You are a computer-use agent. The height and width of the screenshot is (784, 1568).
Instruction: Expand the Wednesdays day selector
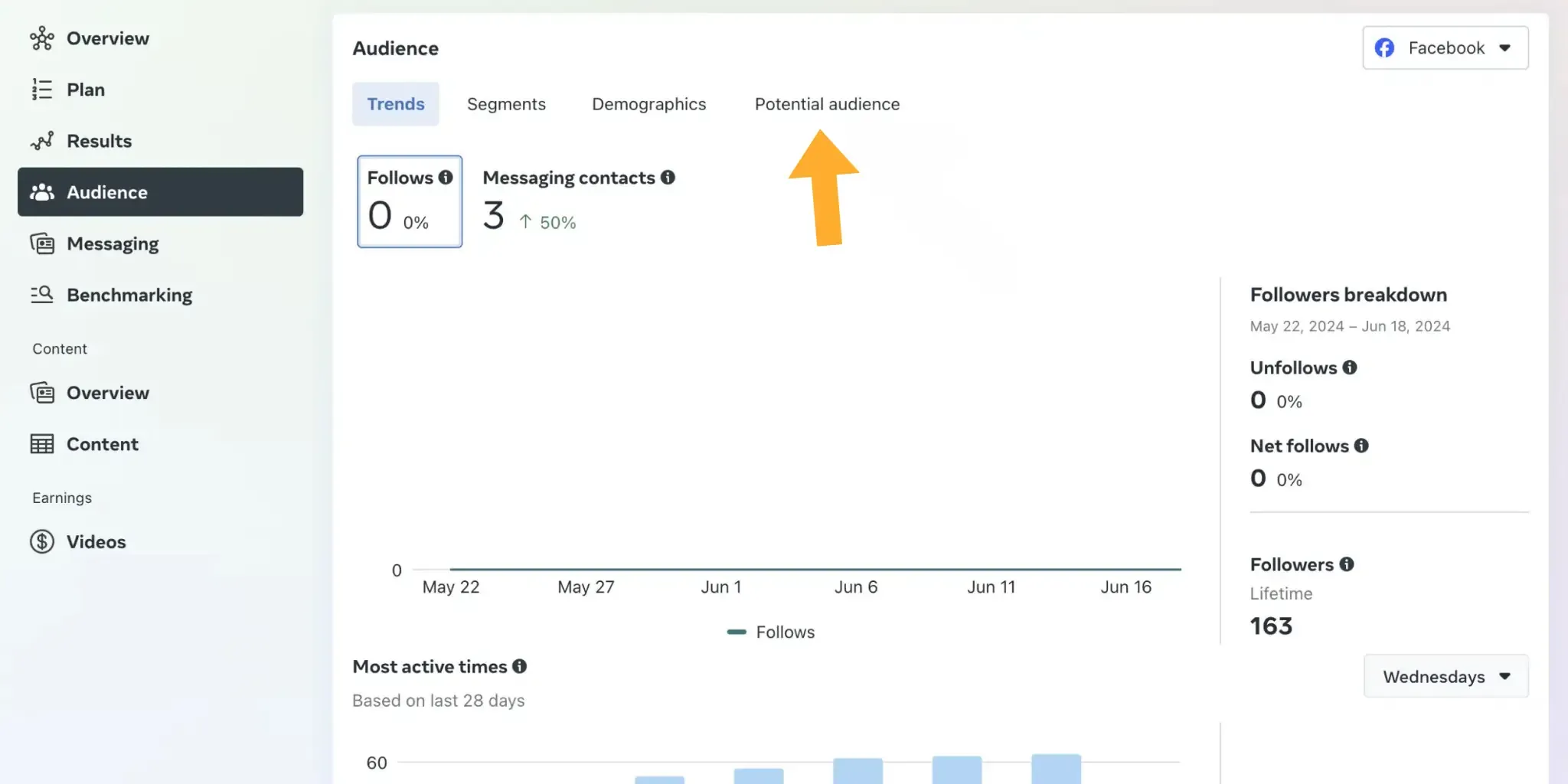point(1445,676)
